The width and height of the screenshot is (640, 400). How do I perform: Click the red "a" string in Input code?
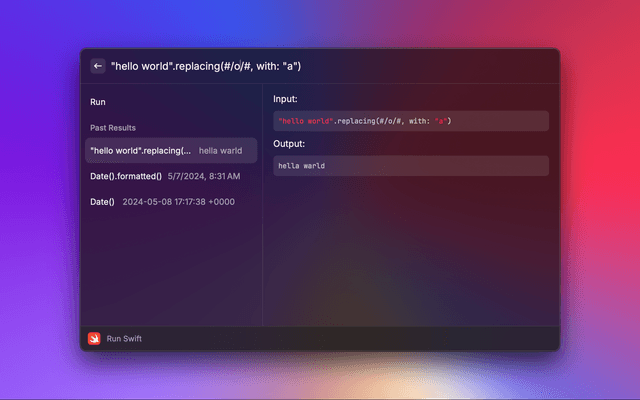point(441,121)
